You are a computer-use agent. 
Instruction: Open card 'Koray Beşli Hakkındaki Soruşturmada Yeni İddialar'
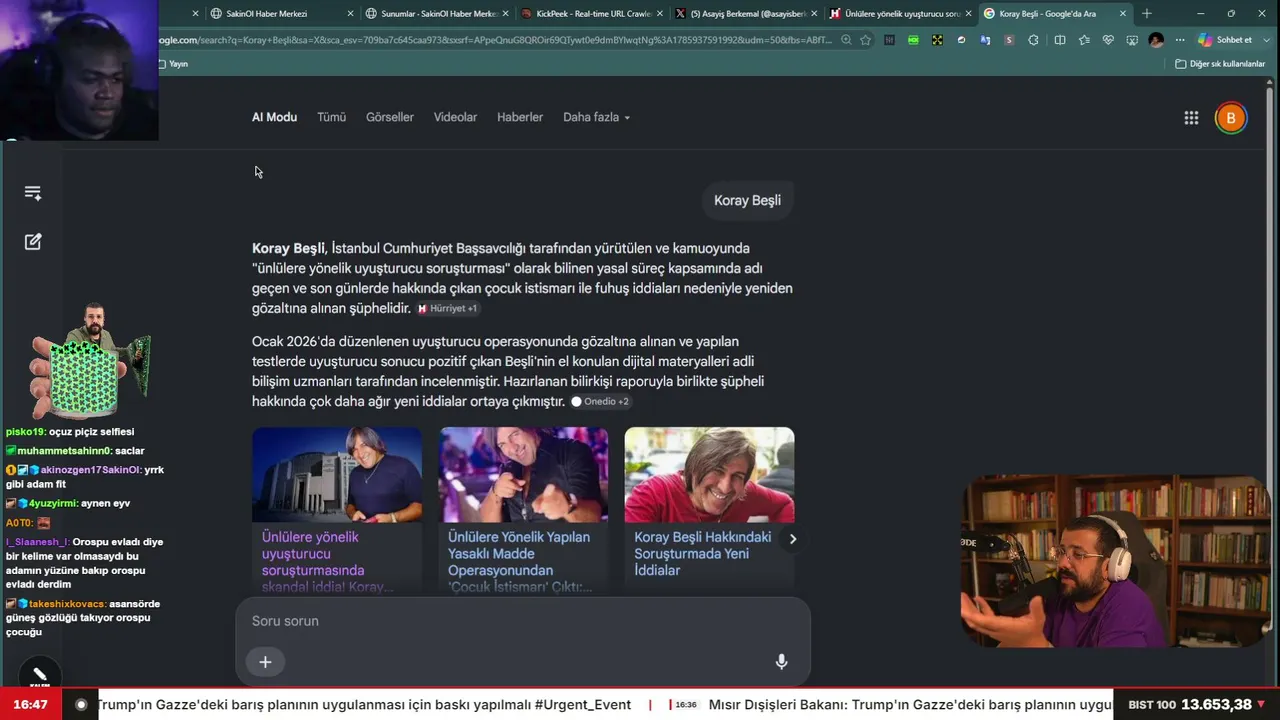tap(709, 554)
